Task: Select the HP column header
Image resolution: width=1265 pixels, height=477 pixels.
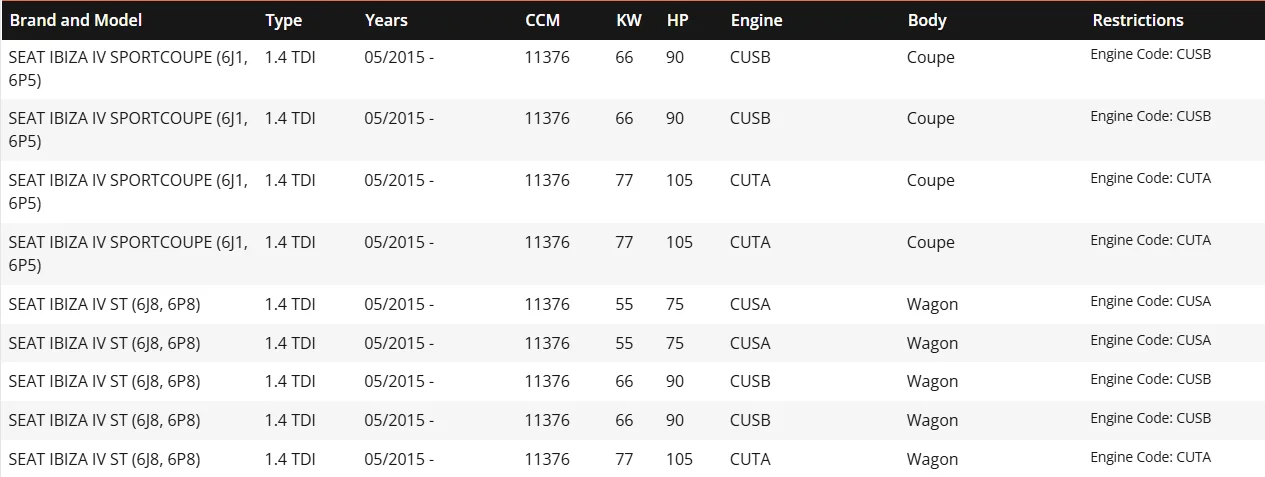Action: 677,20
